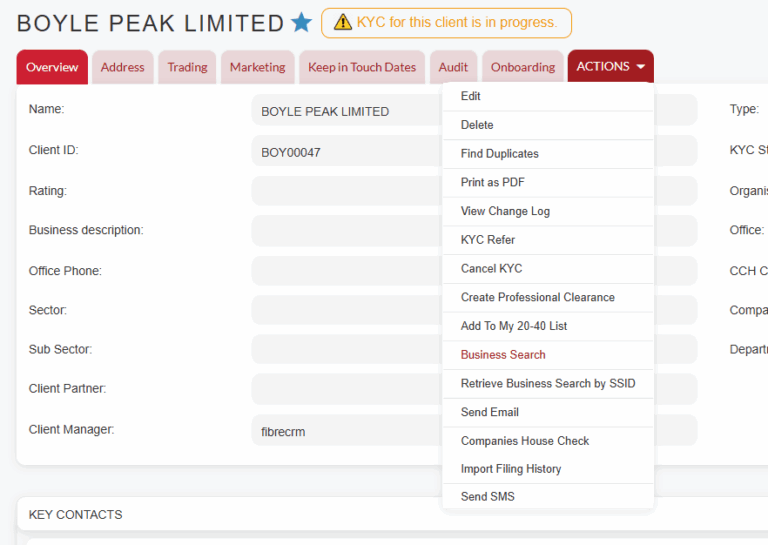Select Cancel KYC from menu
Image resolution: width=768 pixels, height=545 pixels.
[x=548, y=269]
